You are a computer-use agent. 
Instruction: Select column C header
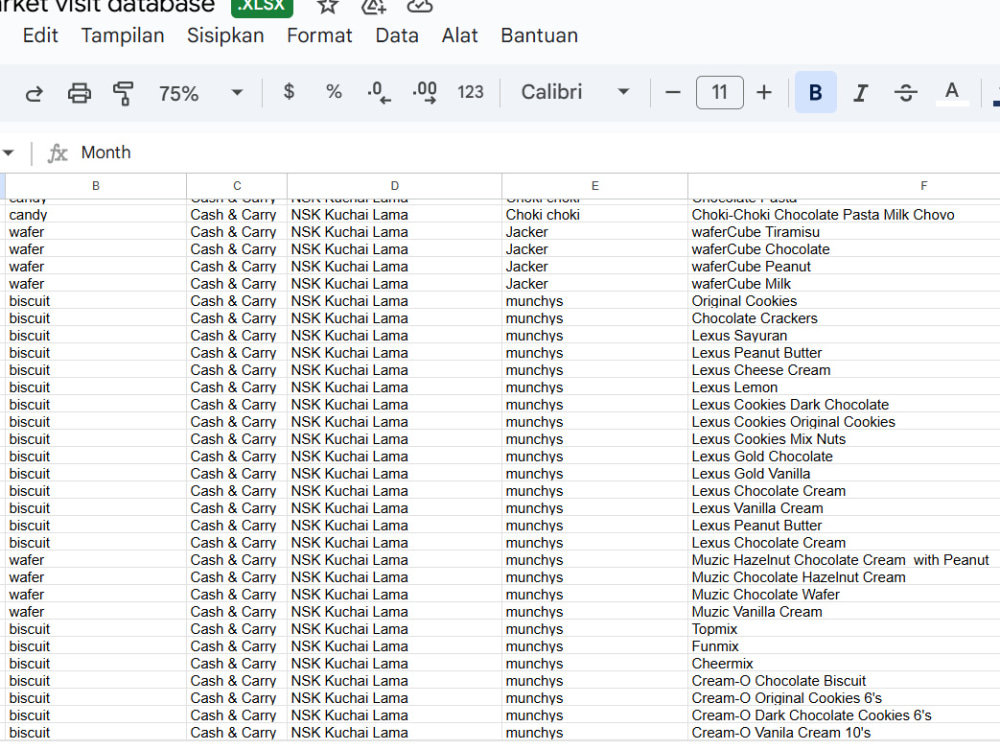(237, 186)
